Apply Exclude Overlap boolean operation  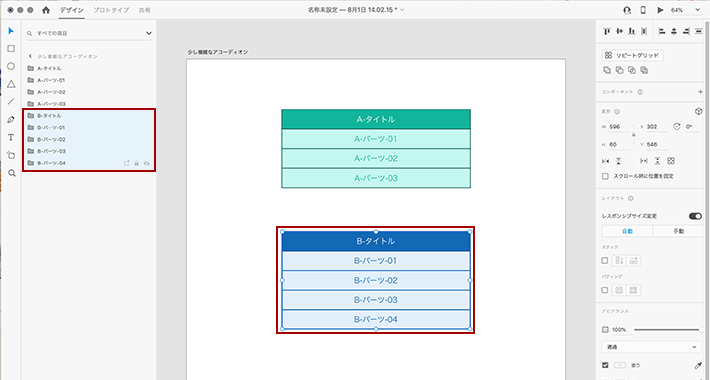point(644,70)
